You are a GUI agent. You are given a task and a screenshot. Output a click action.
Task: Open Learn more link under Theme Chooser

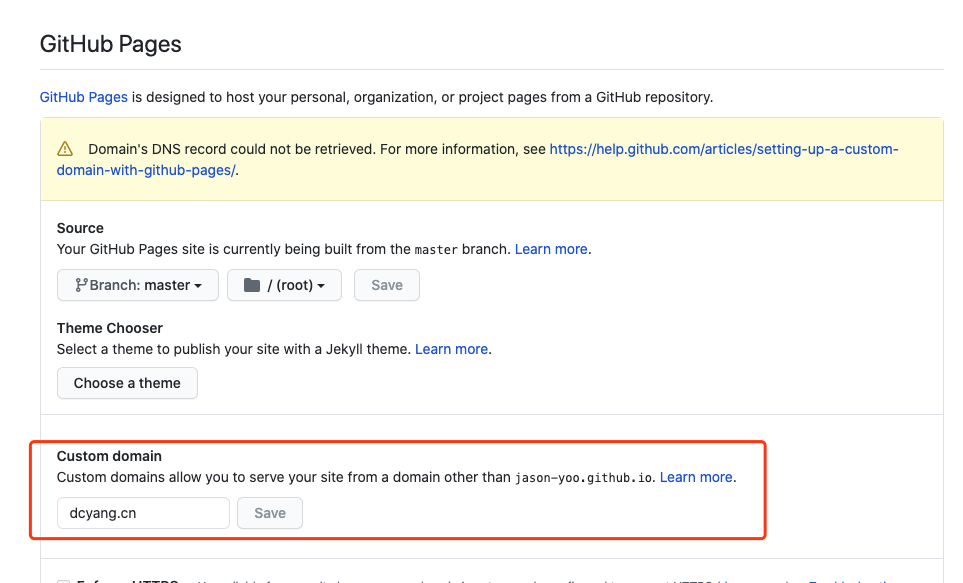452,349
